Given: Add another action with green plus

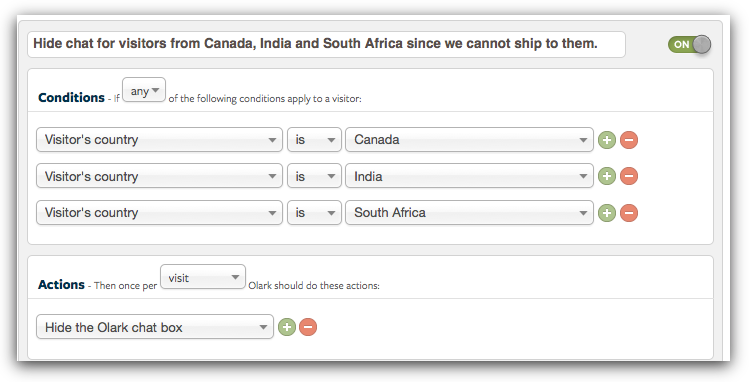Looking at the screenshot, I should pyautogui.click(x=287, y=327).
